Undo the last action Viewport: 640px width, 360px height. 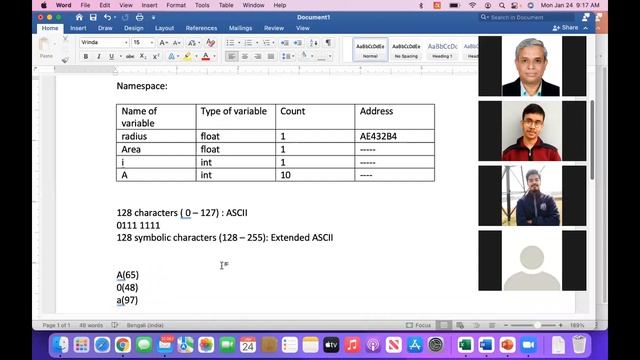(x=107, y=17)
